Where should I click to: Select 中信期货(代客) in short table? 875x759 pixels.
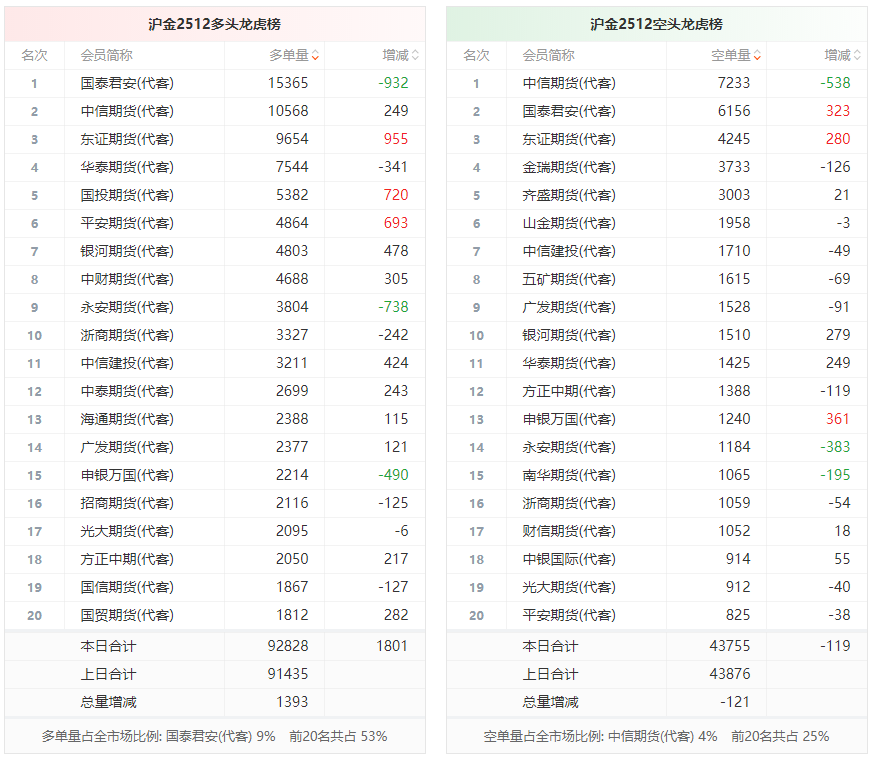[569, 83]
